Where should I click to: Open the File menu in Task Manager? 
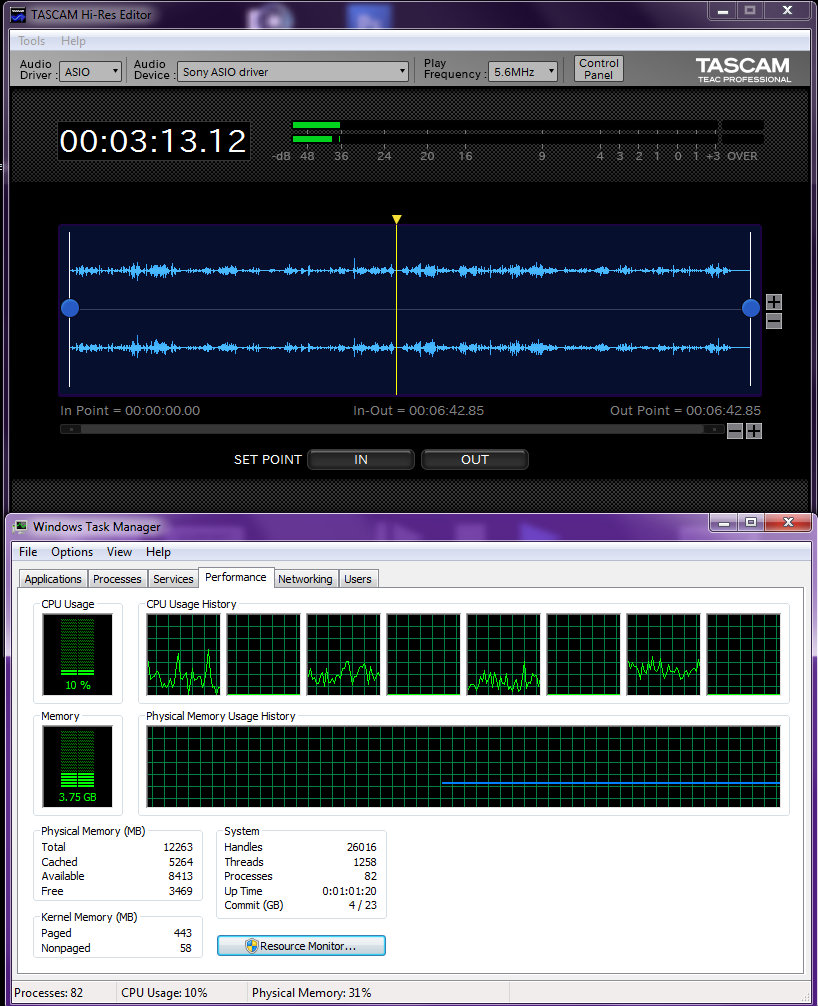(28, 552)
